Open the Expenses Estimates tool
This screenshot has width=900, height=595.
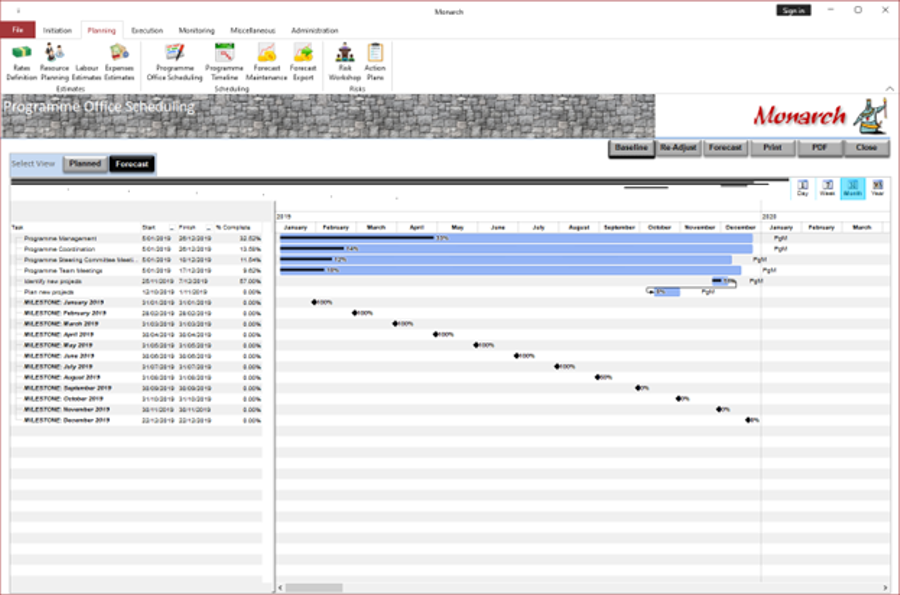119,63
